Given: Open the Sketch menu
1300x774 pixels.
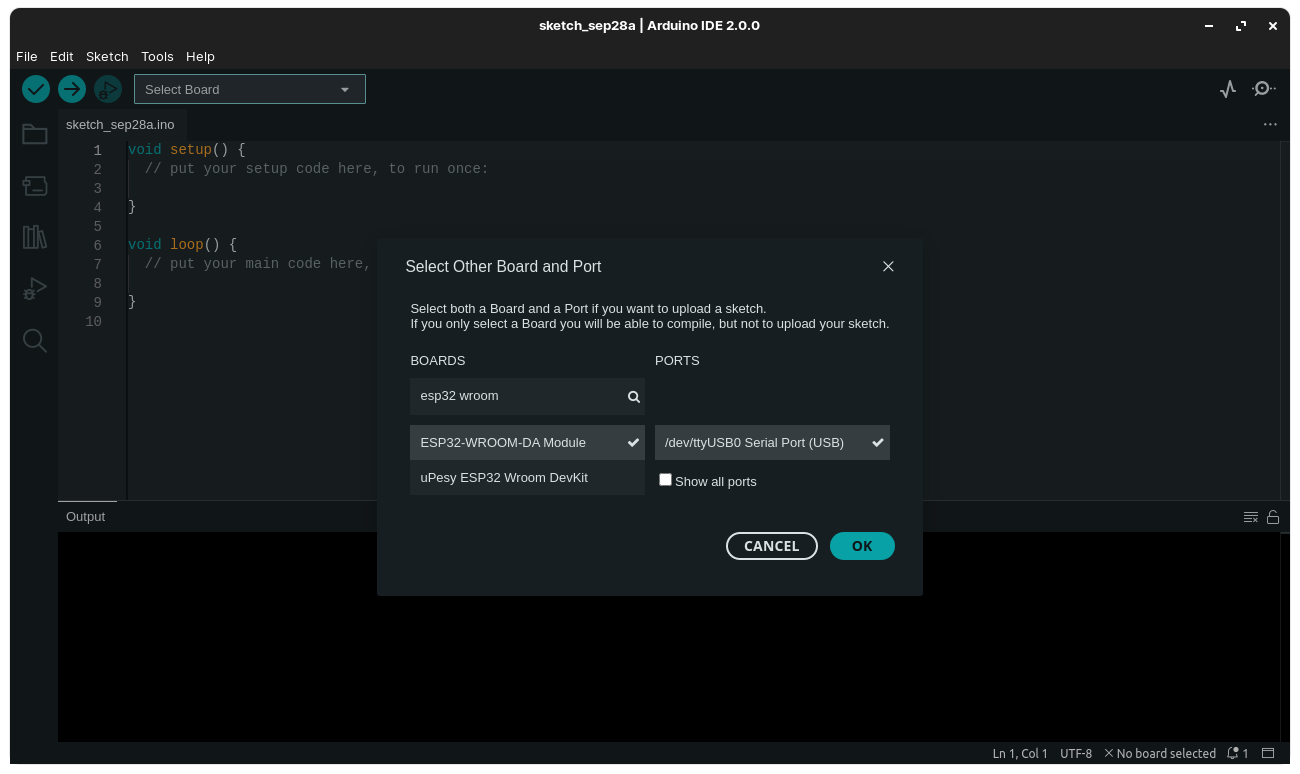Looking at the screenshot, I should coord(107,56).
